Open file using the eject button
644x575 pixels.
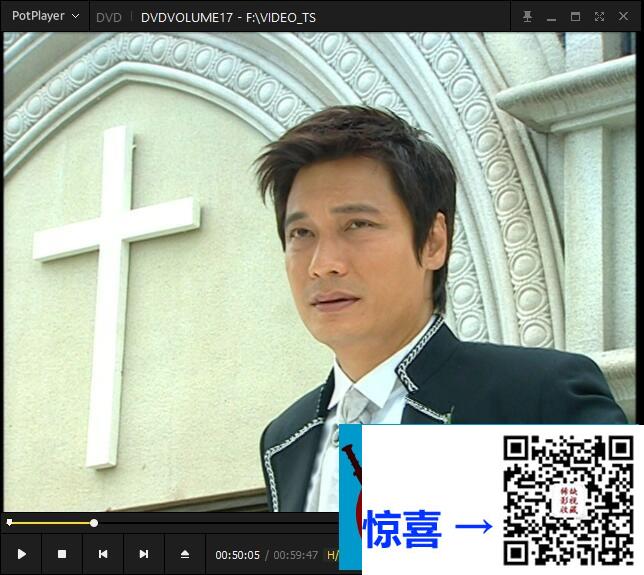click(185, 554)
